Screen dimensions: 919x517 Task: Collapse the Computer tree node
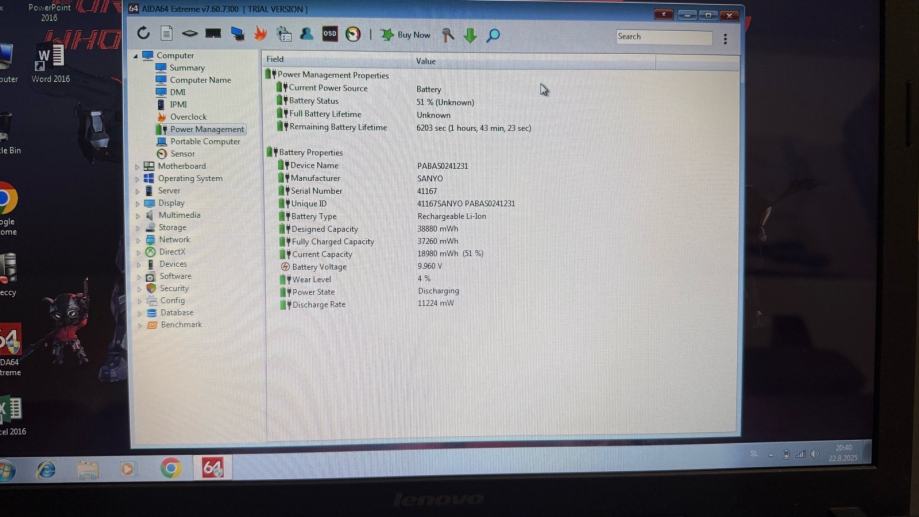[x=136, y=56]
